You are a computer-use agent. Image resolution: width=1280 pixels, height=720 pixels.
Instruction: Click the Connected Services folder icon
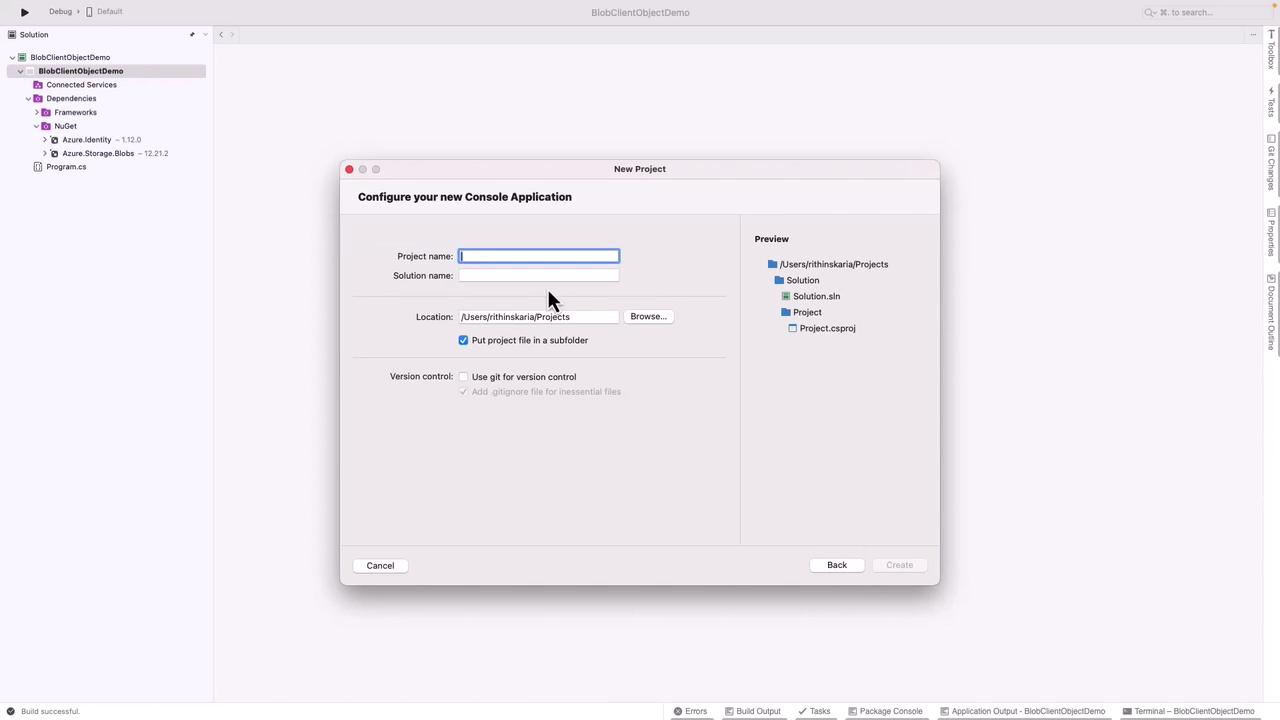point(38,85)
